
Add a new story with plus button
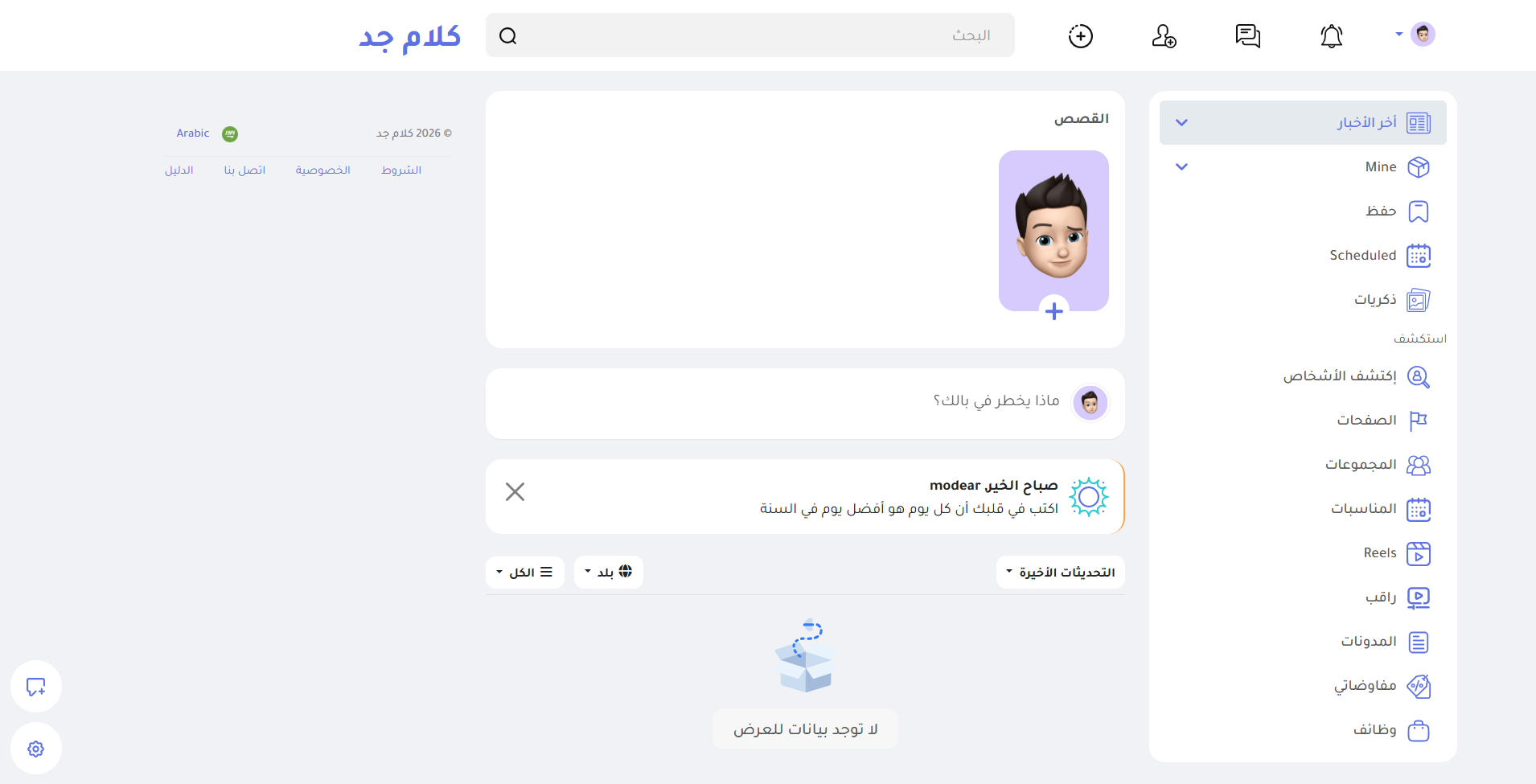click(x=1054, y=311)
